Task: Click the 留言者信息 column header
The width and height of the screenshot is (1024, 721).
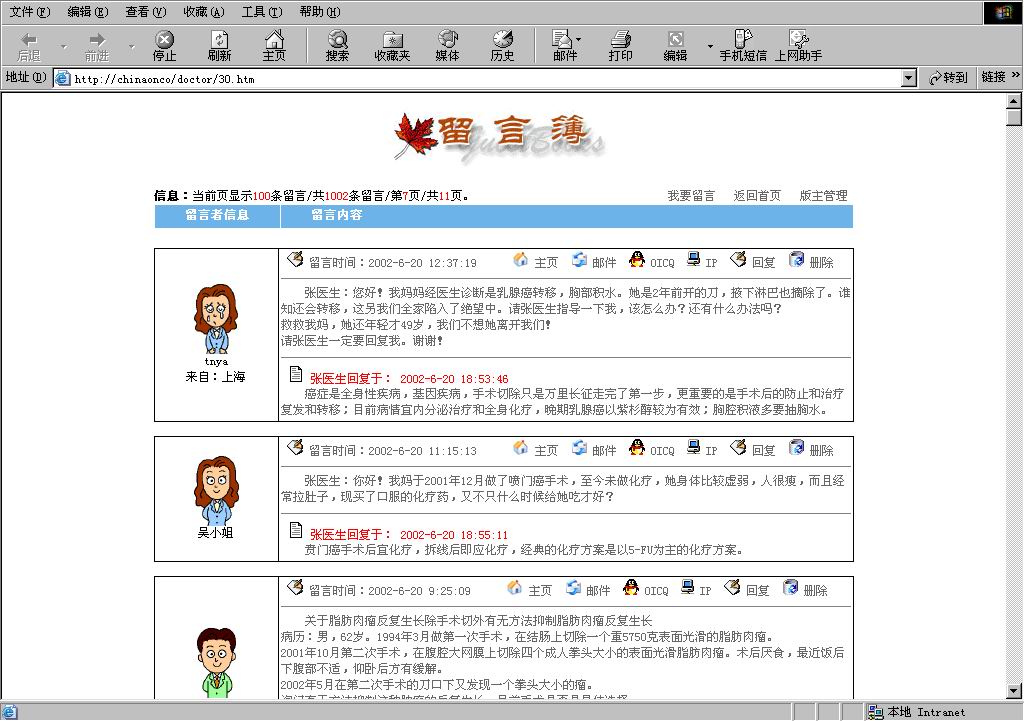Action: click(x=217, y=215)
